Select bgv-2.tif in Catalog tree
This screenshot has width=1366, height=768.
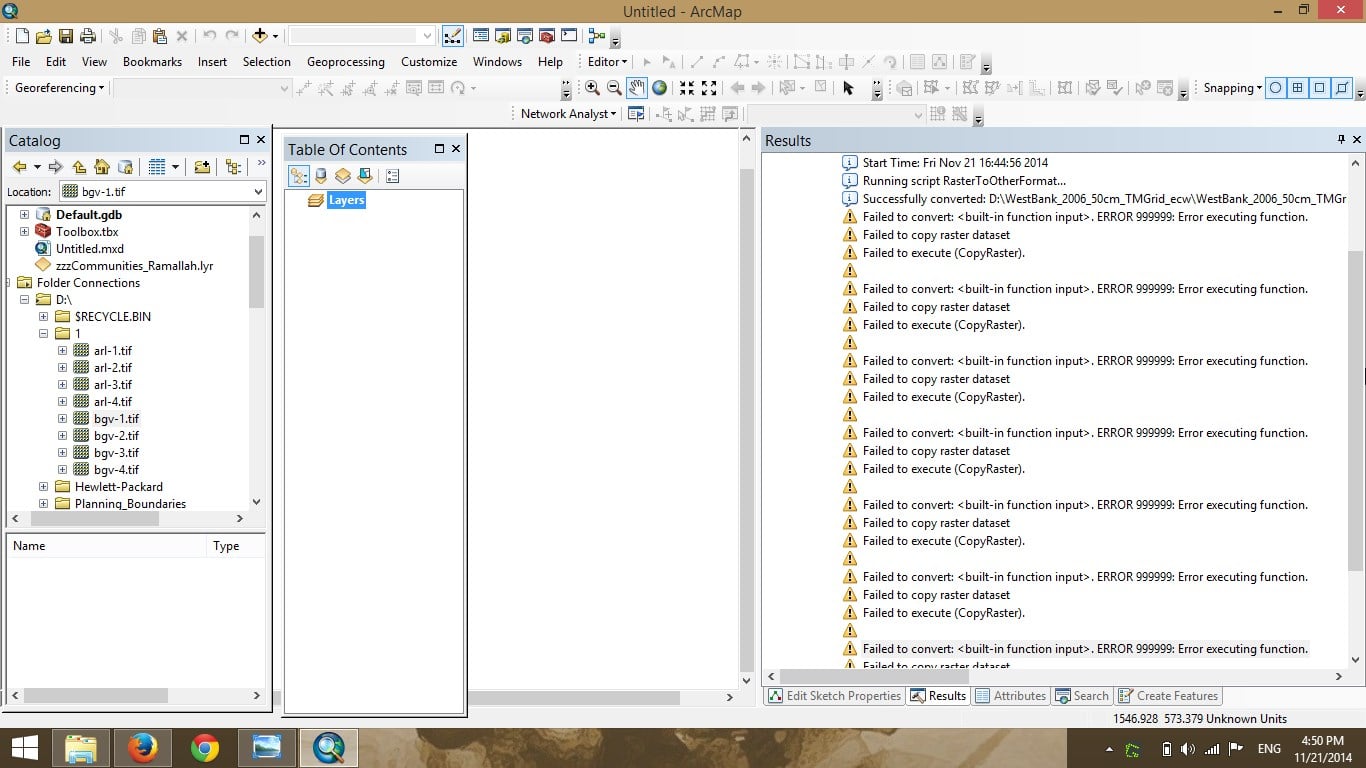pyautogui.click(x=116, y=436)
